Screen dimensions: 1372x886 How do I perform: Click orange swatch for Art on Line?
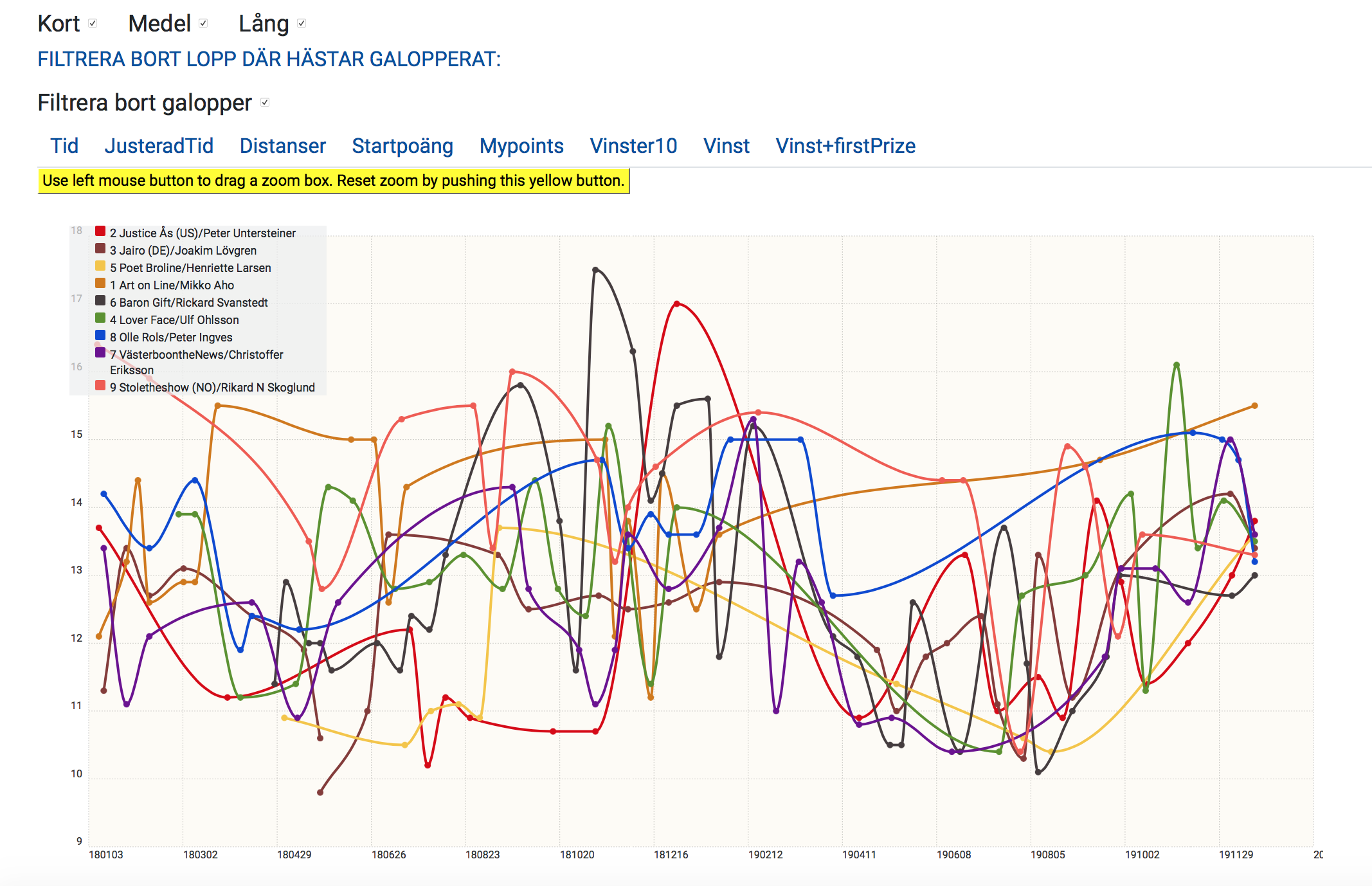100,284
